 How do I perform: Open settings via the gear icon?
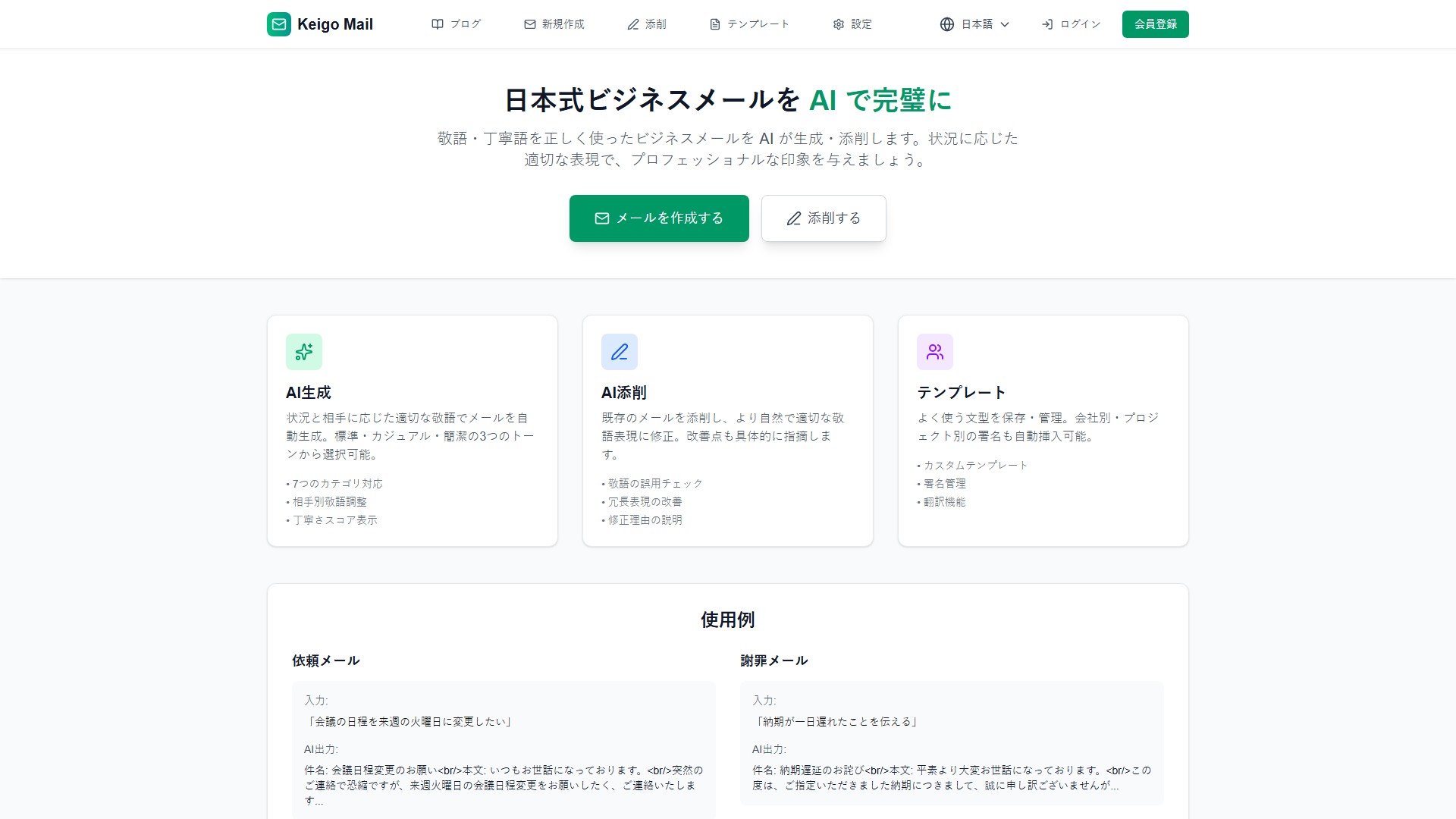[x=838, y=24]
